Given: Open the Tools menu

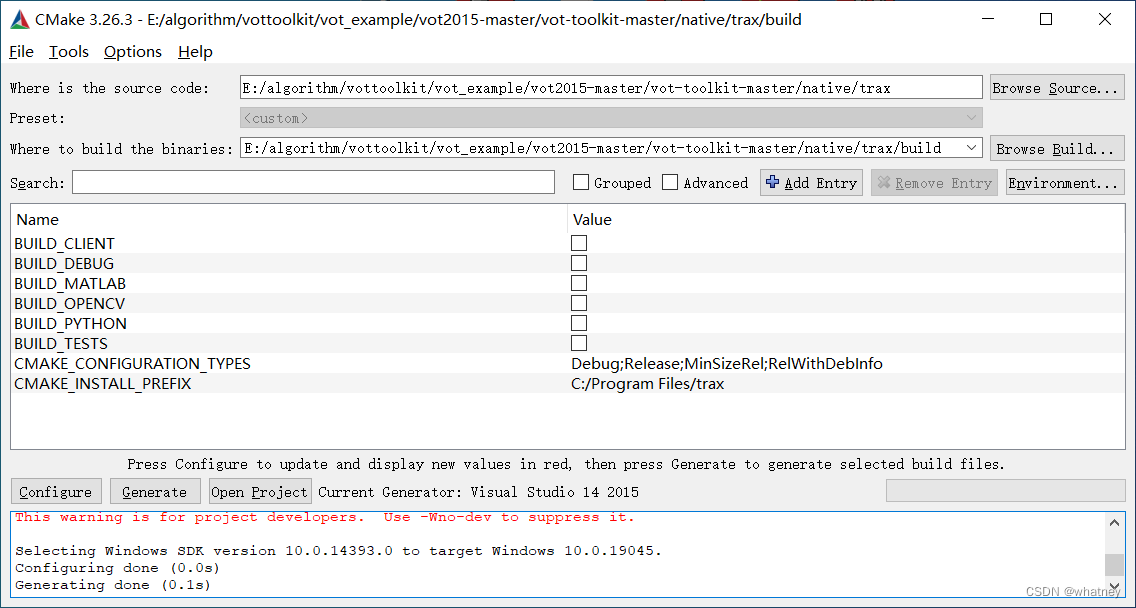Looking at the screenshot, I should click(x=69, y=51).
